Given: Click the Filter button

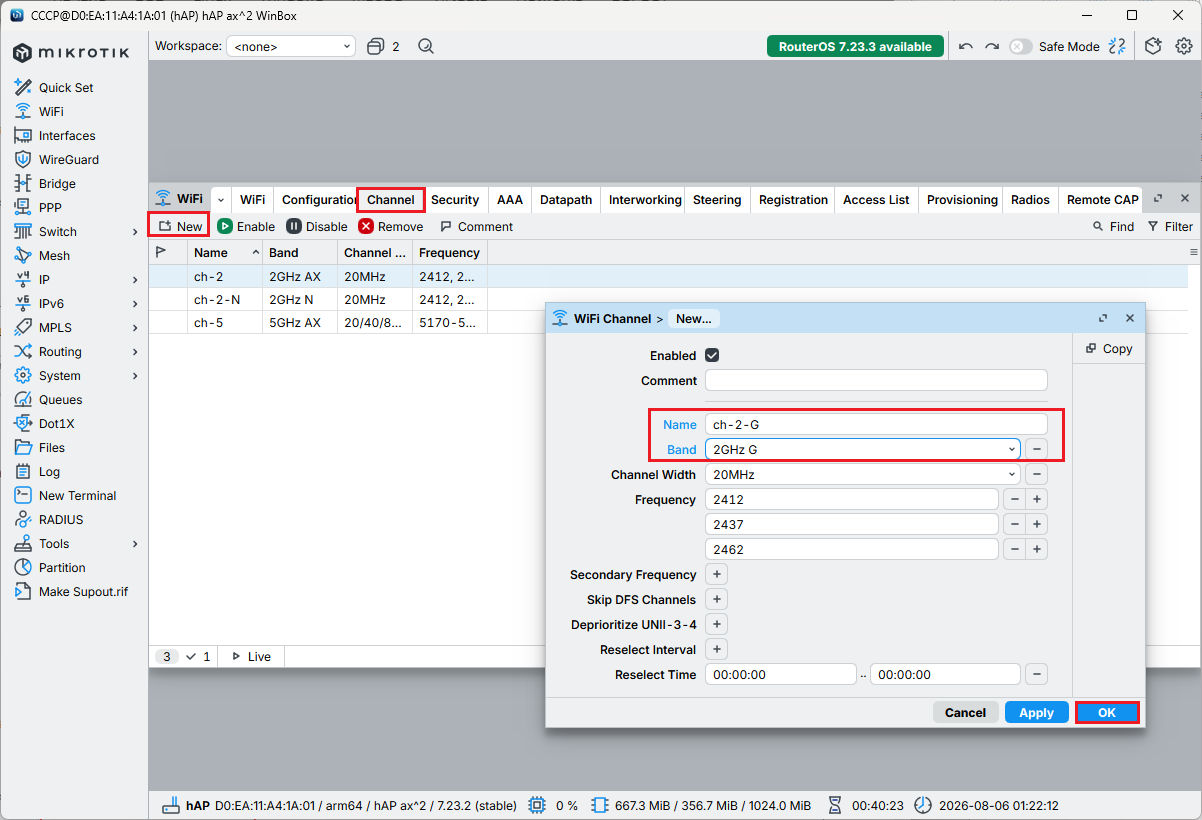Looking at the screenshot, I should [1169, 226].
